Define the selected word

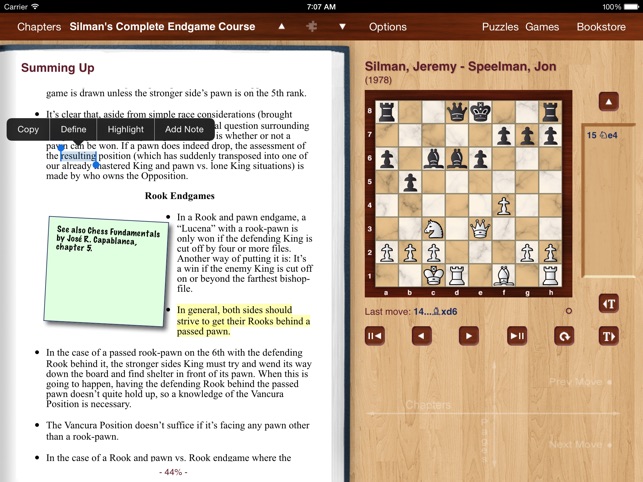click(73, 129)
